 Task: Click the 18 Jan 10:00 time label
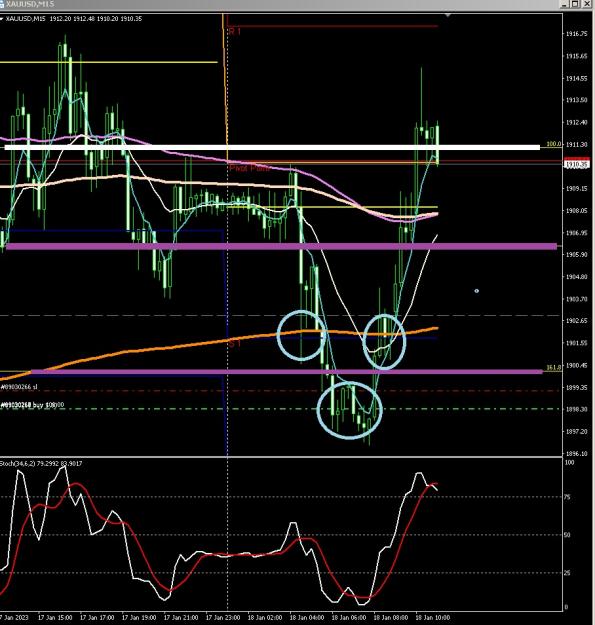click(x=432, y=617)
